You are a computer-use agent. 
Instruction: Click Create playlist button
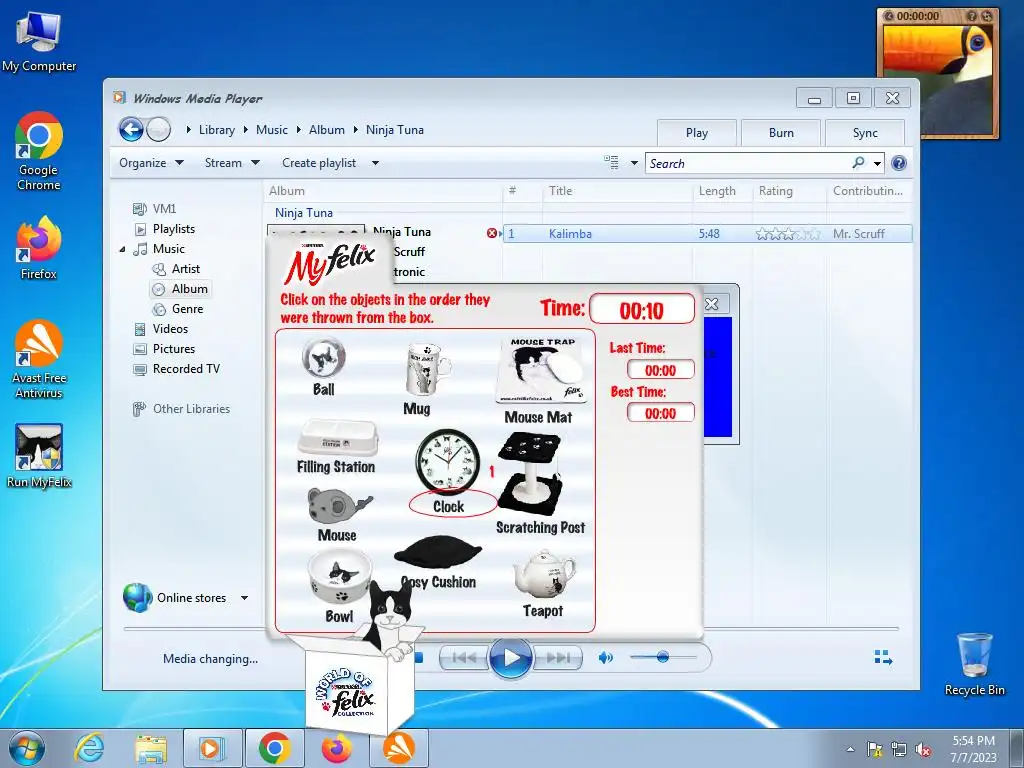coord(319,163)
